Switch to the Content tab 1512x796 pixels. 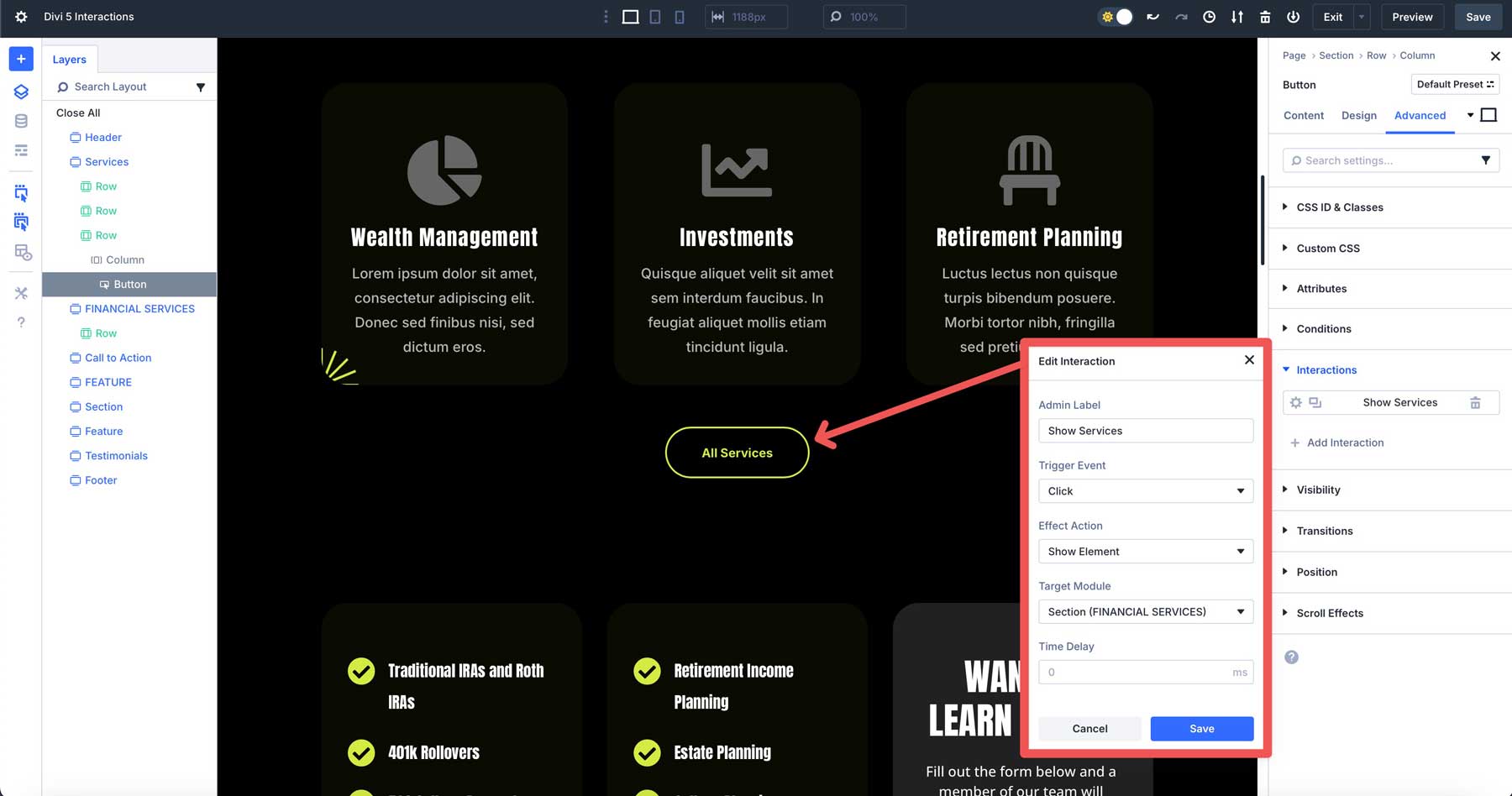tap(1303, 115)
